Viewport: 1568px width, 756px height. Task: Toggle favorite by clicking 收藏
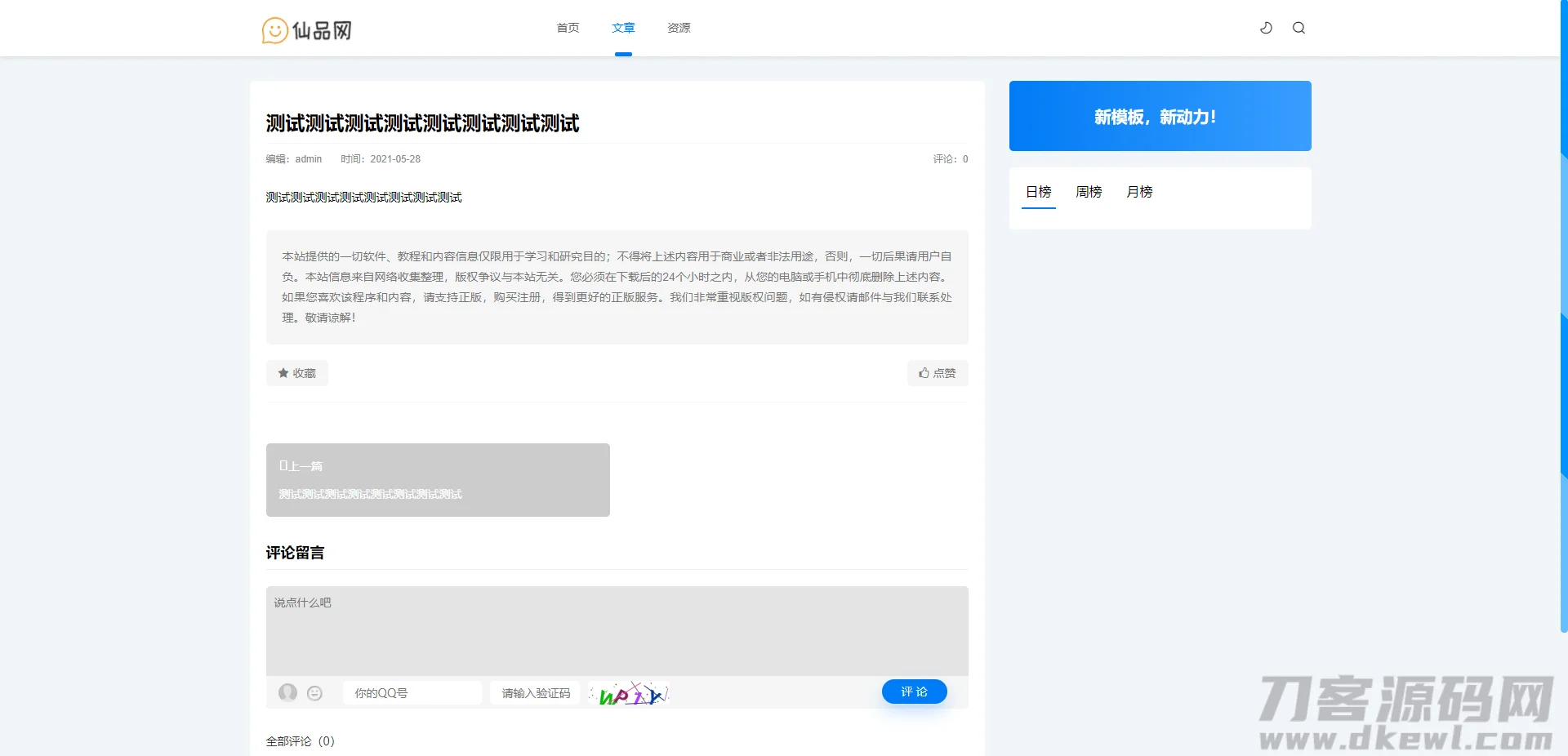296,373
